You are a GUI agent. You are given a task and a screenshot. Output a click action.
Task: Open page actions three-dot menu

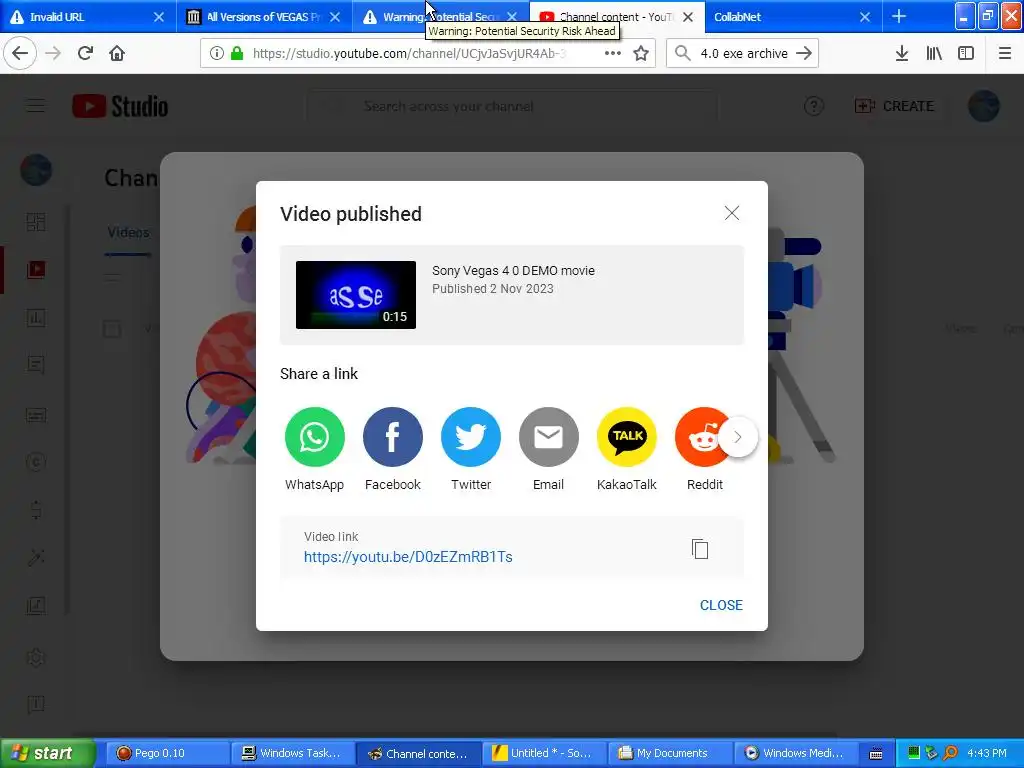click(613, 54)
